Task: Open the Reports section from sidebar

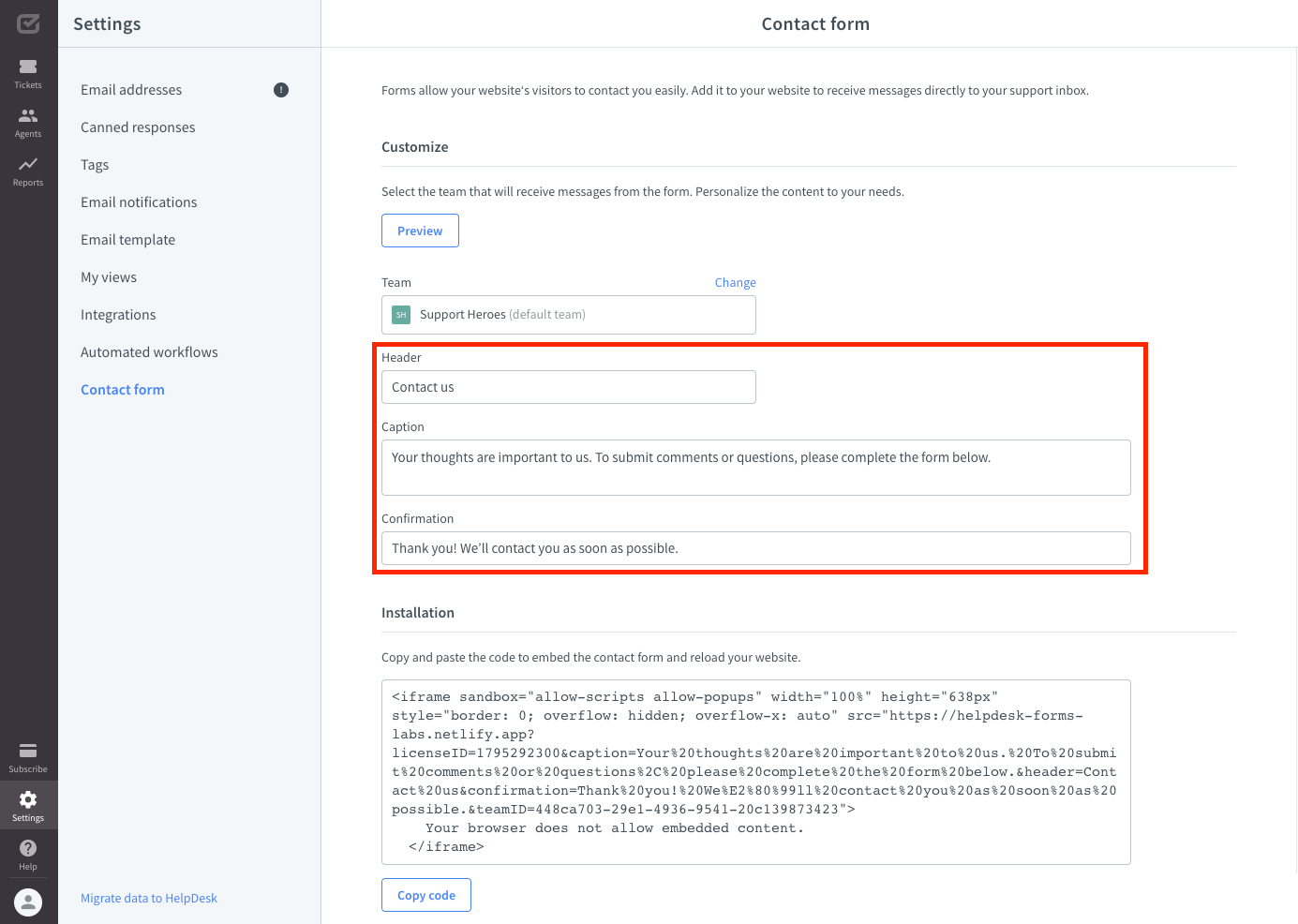Action: pyautogui.click(x=28, y=170)
